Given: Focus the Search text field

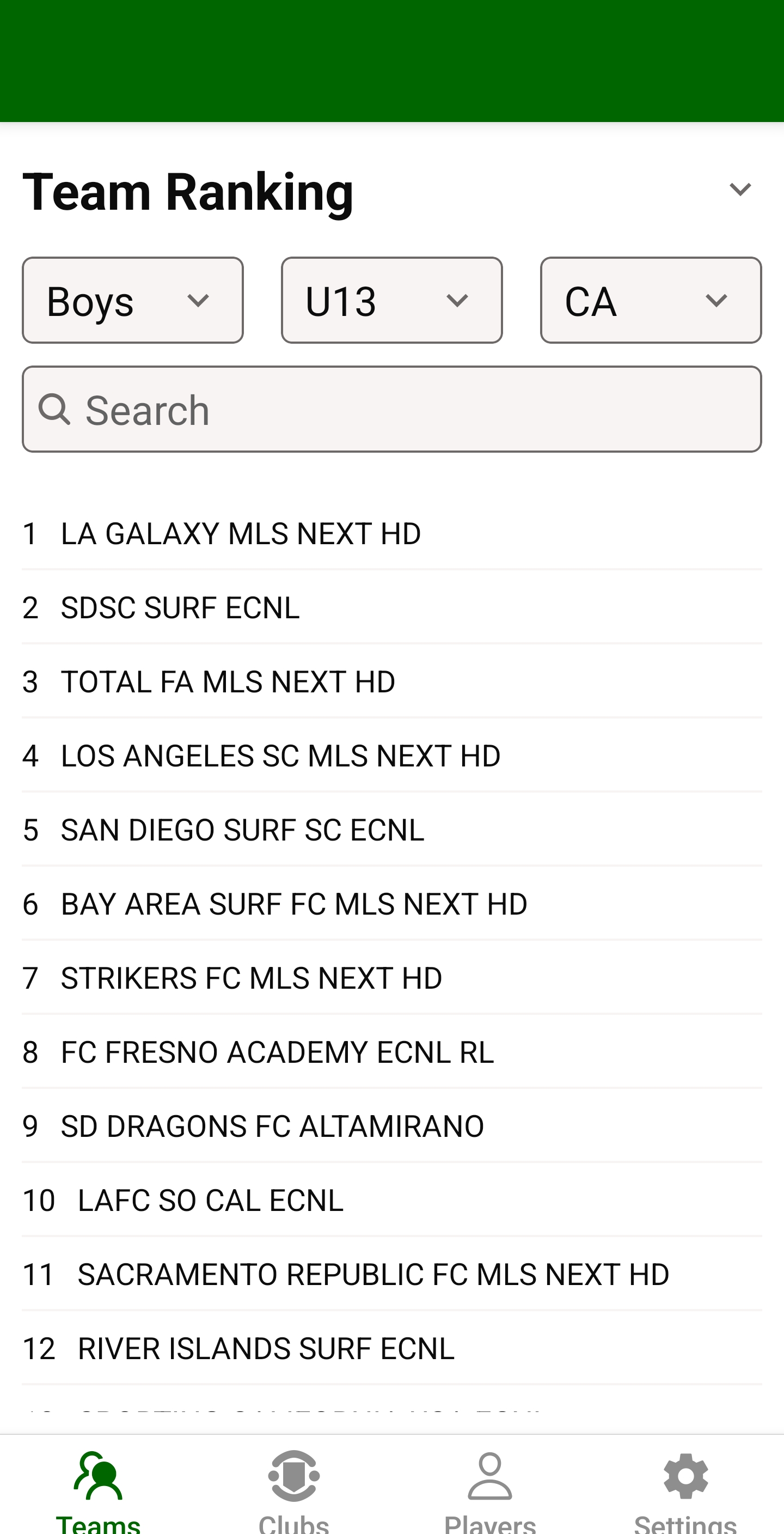Looking at the screenshot, I should coord(416,410).
